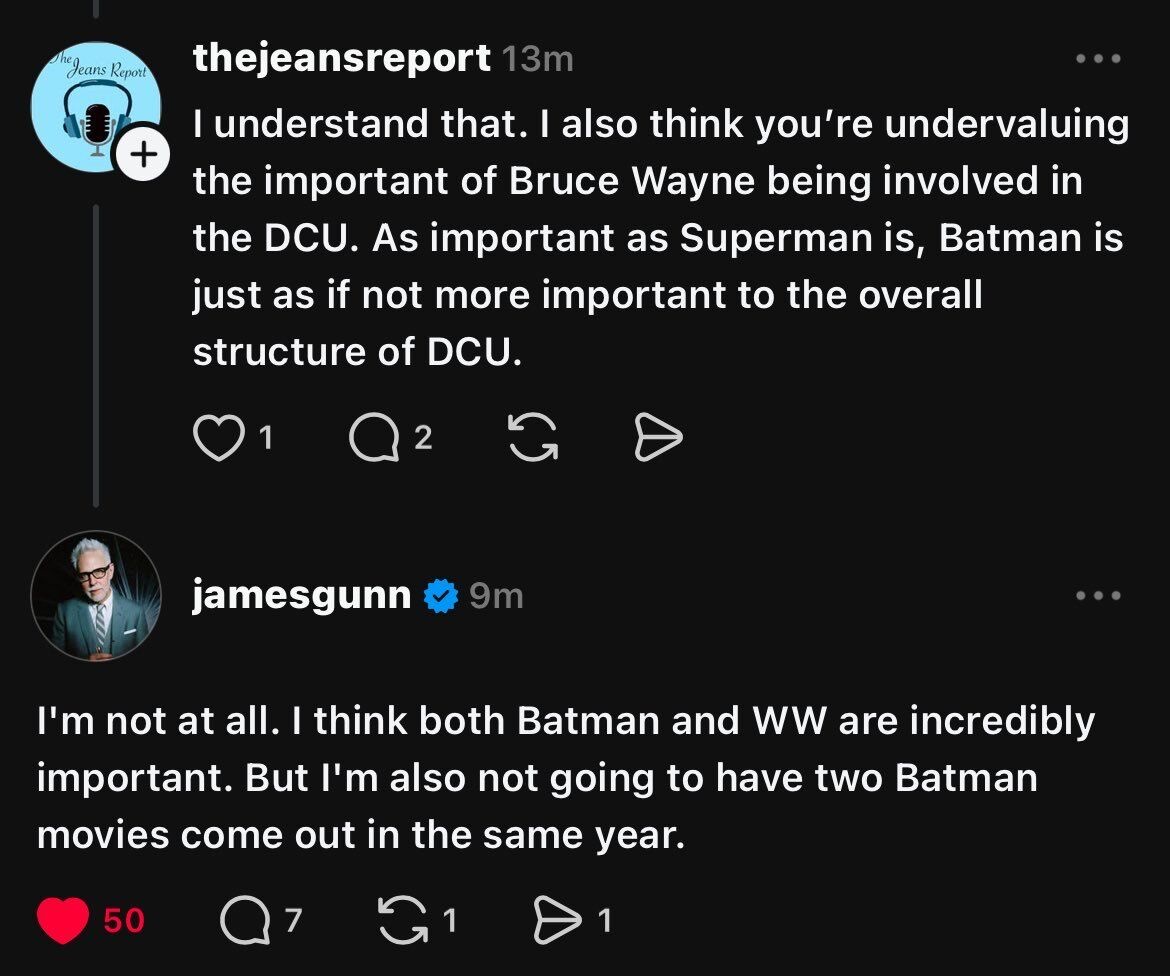This screenshot has height=976, width=1170.
Task: Open replies on thejeansreport's post
Action: click(x=372, y=438)
